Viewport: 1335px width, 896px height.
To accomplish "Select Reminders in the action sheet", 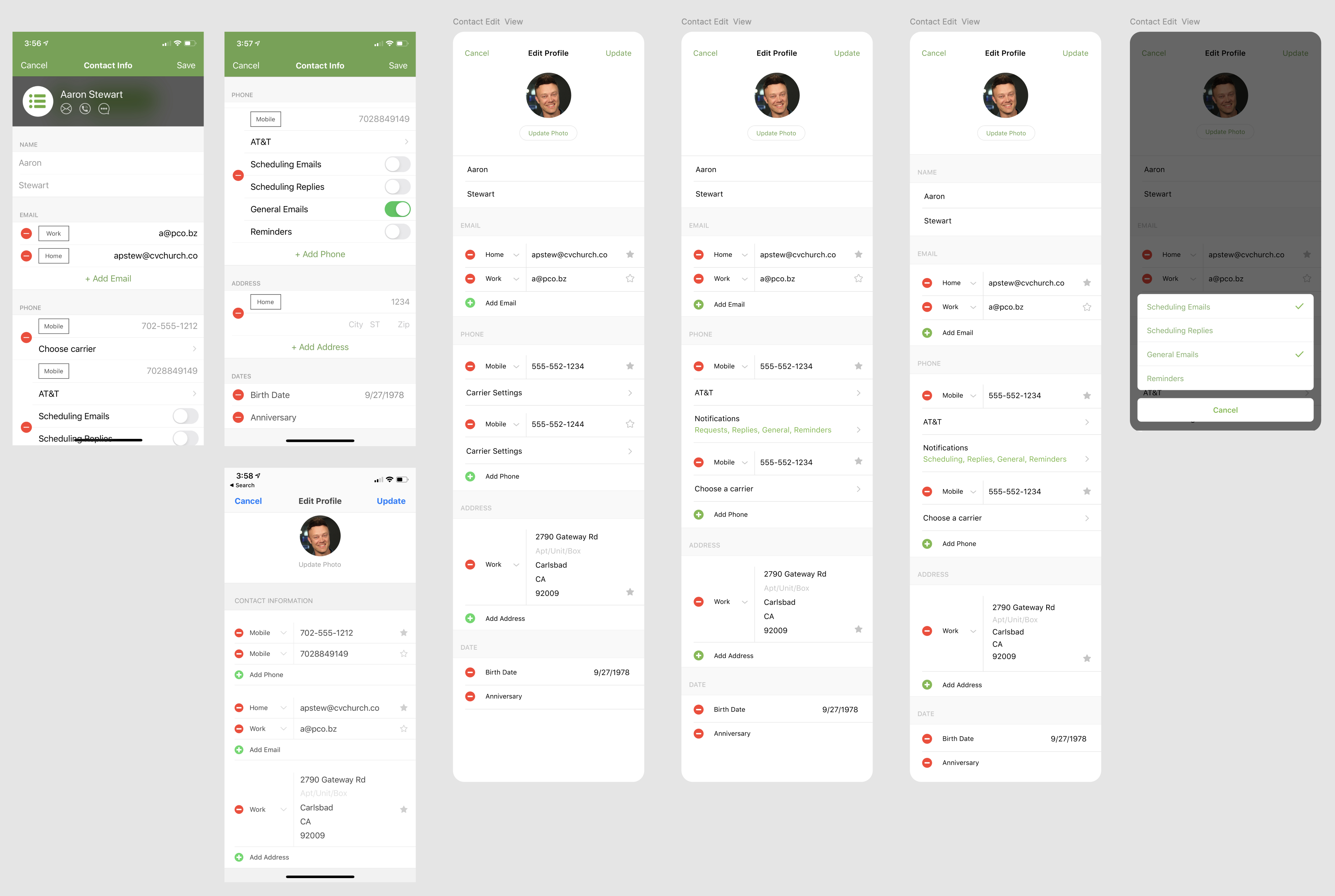I will (1225, 378).
